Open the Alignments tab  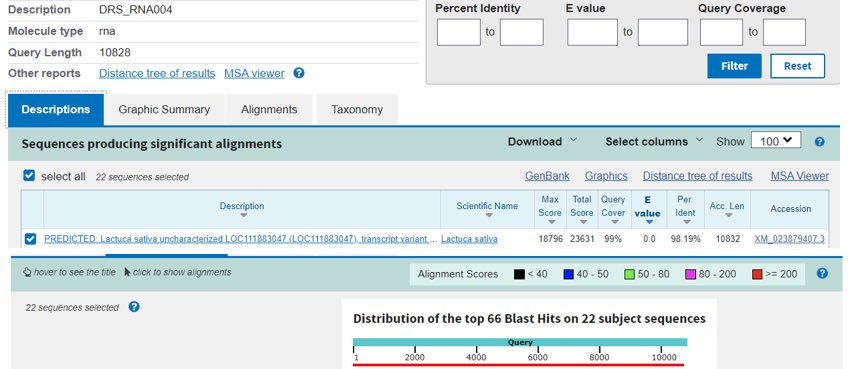[269, 109]
